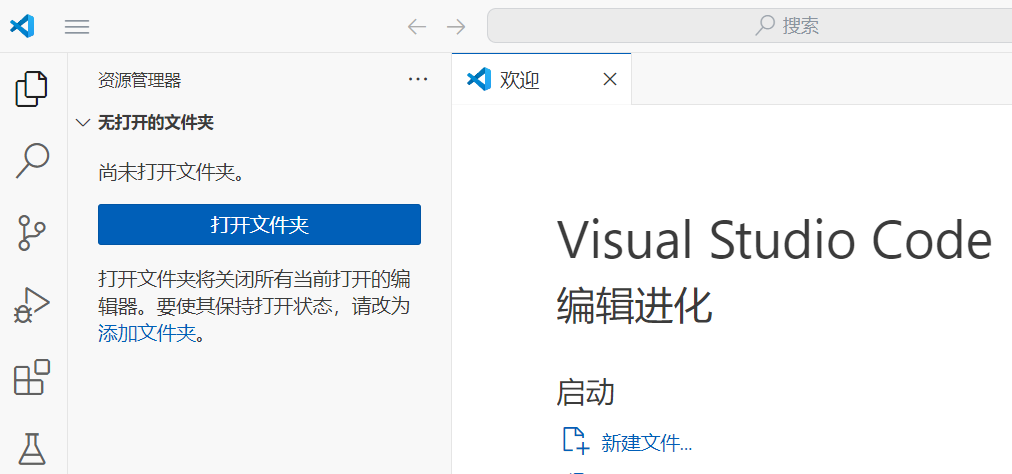Click the new file icon beside 新建文件
This screenshot has height=474, width=1012.
point(575,440)
